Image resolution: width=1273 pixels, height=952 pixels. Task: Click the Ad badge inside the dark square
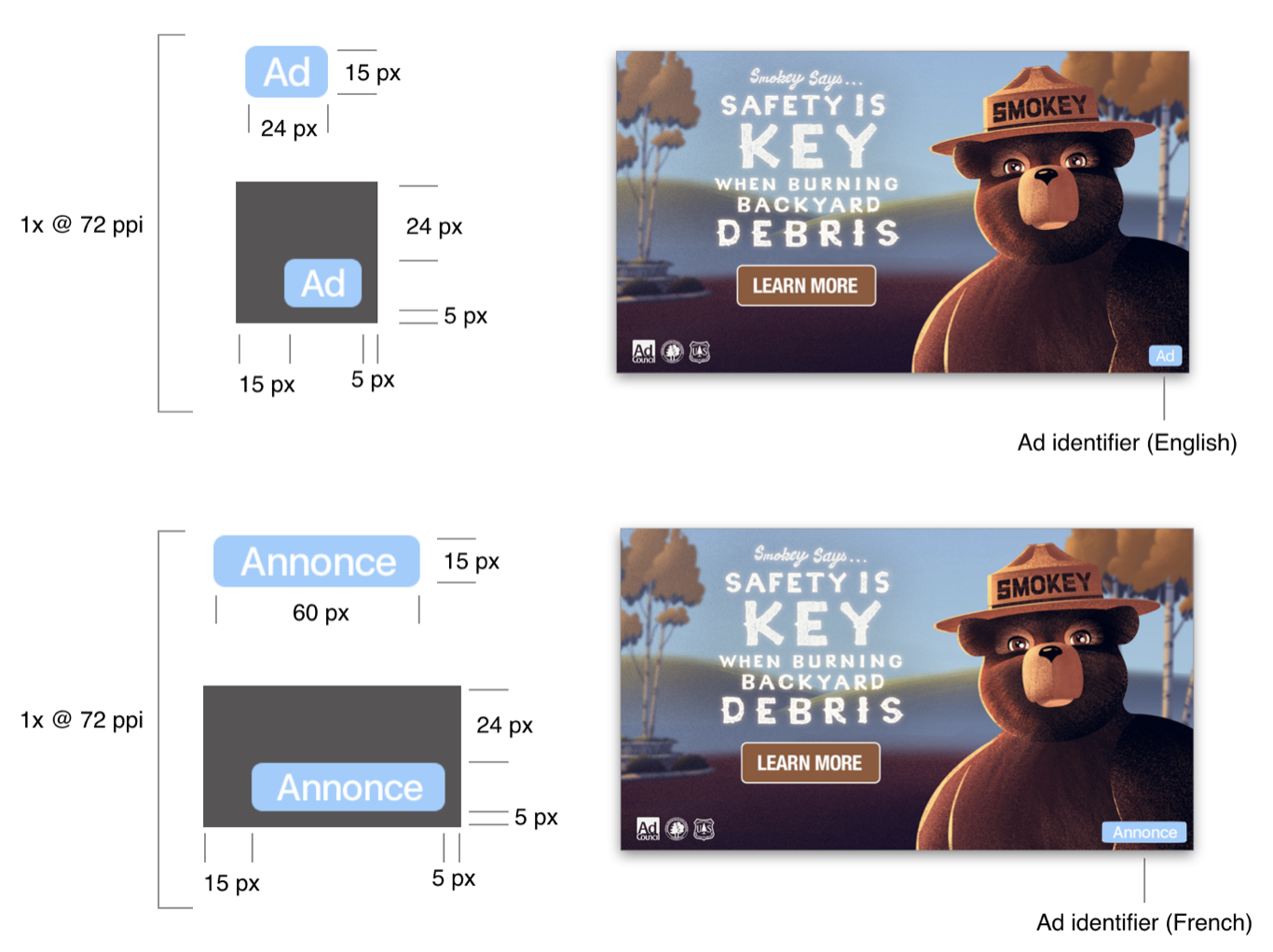[322, 283]
